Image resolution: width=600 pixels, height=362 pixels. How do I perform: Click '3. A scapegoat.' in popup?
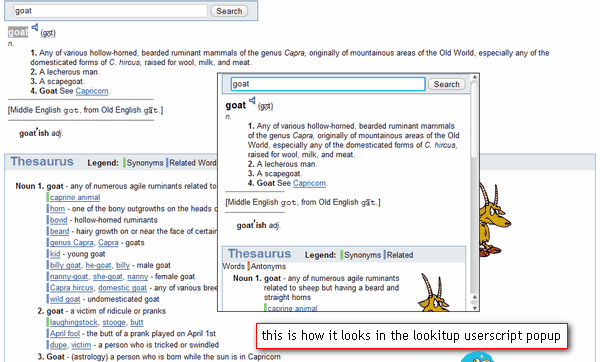coord(275,174)
